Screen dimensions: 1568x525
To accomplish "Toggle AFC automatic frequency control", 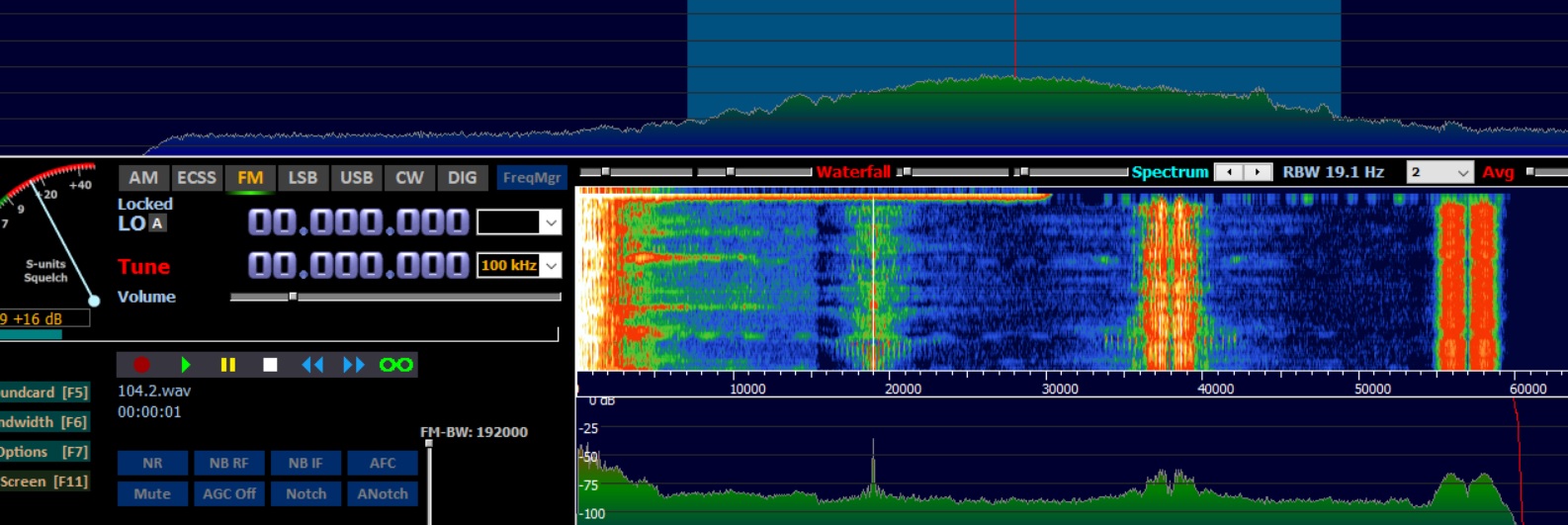I will [x=383, y=463].
